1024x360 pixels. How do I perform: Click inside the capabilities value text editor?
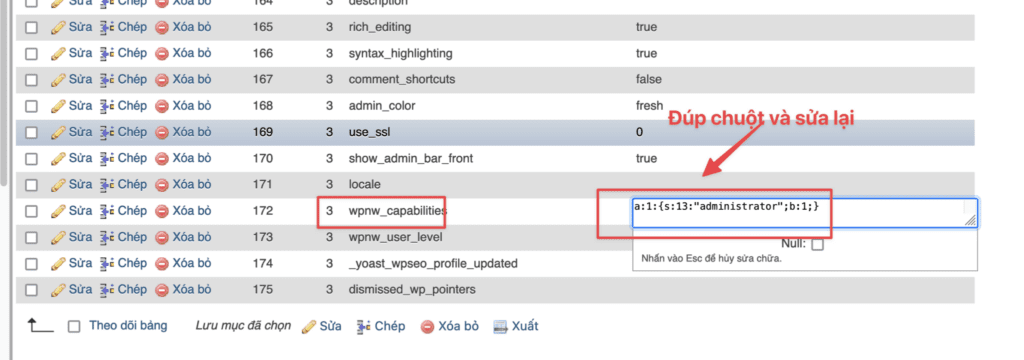(805, 213)
